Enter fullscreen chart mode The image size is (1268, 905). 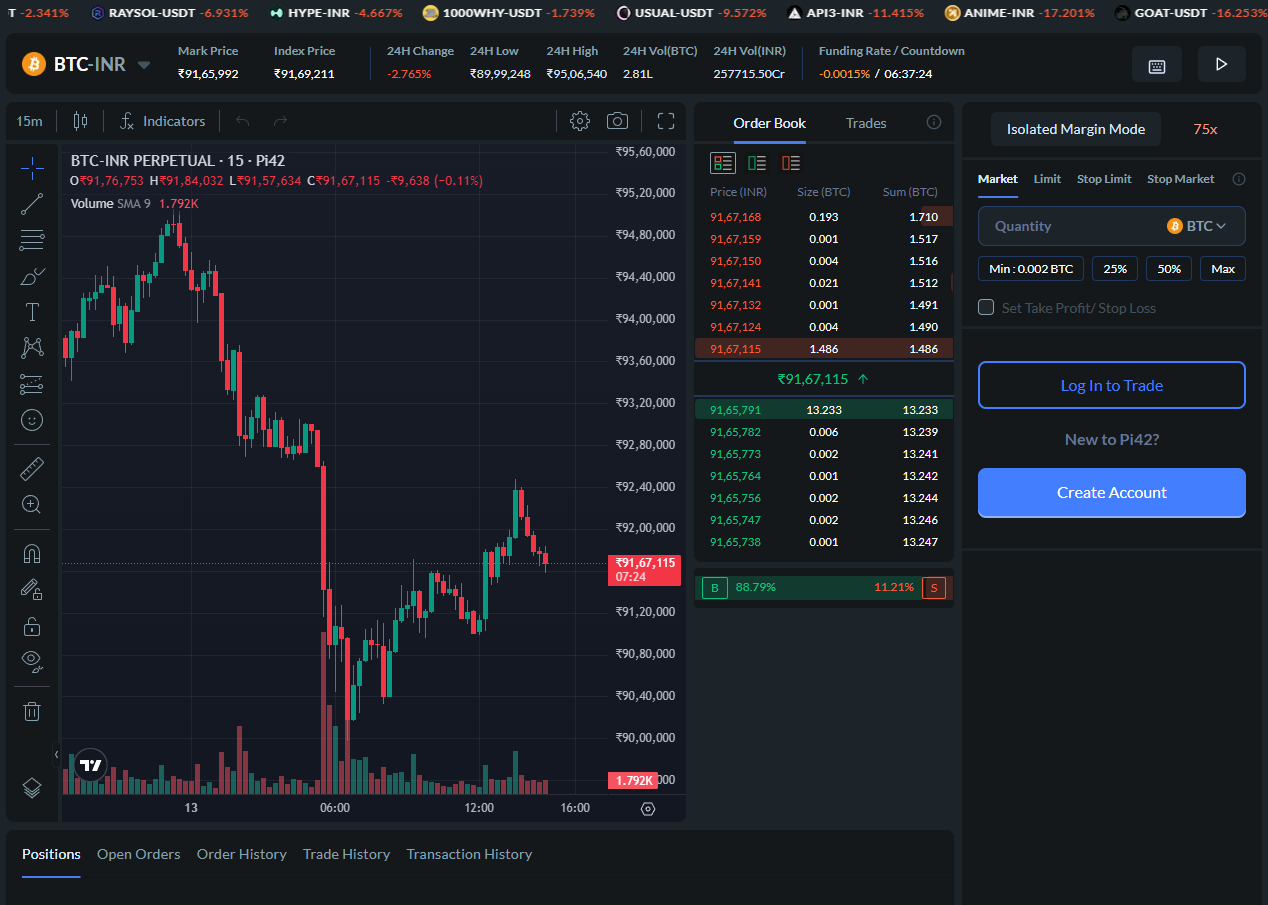(x=666, y=121)
